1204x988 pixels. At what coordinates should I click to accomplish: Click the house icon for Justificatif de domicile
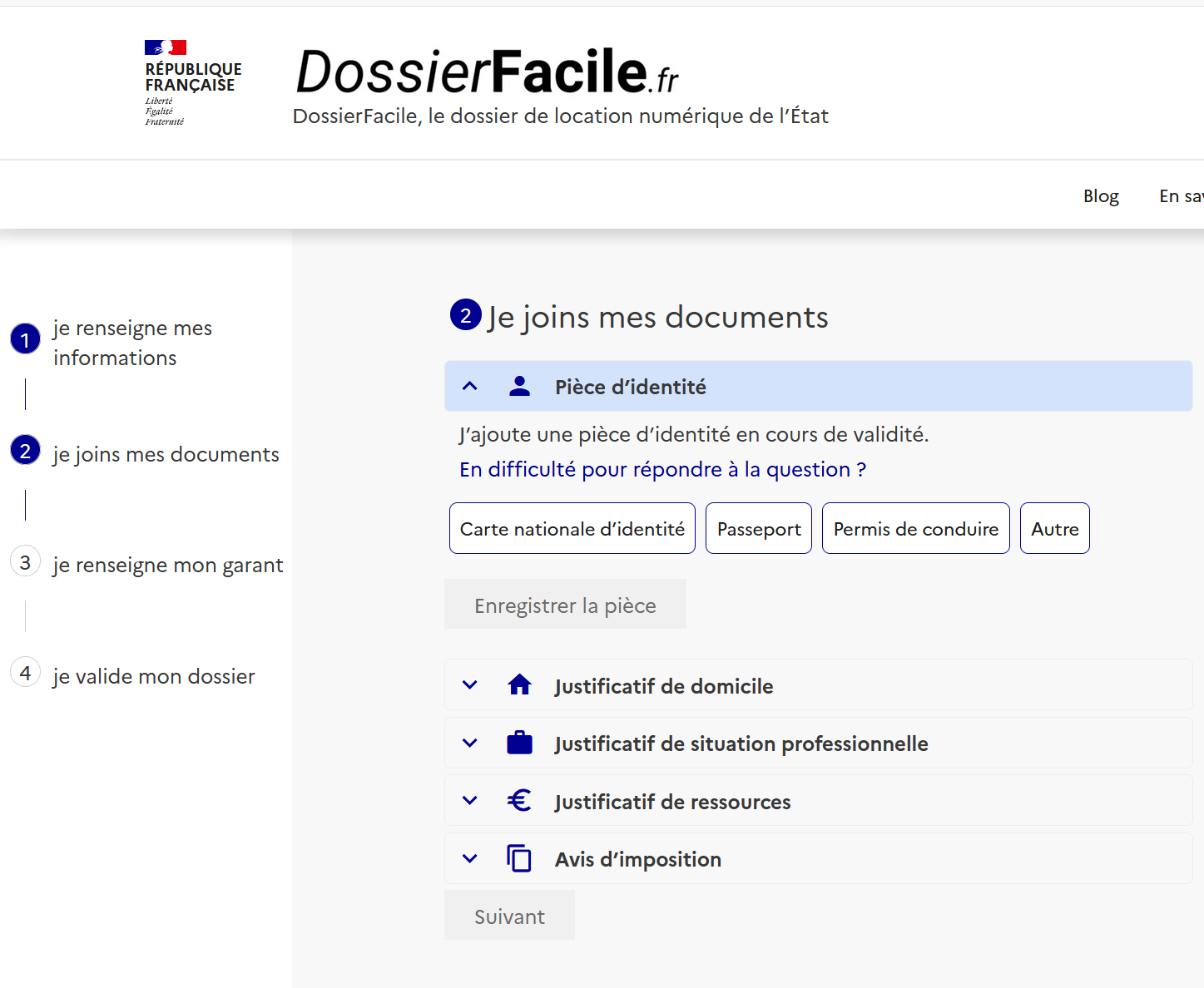click(520, 685)
